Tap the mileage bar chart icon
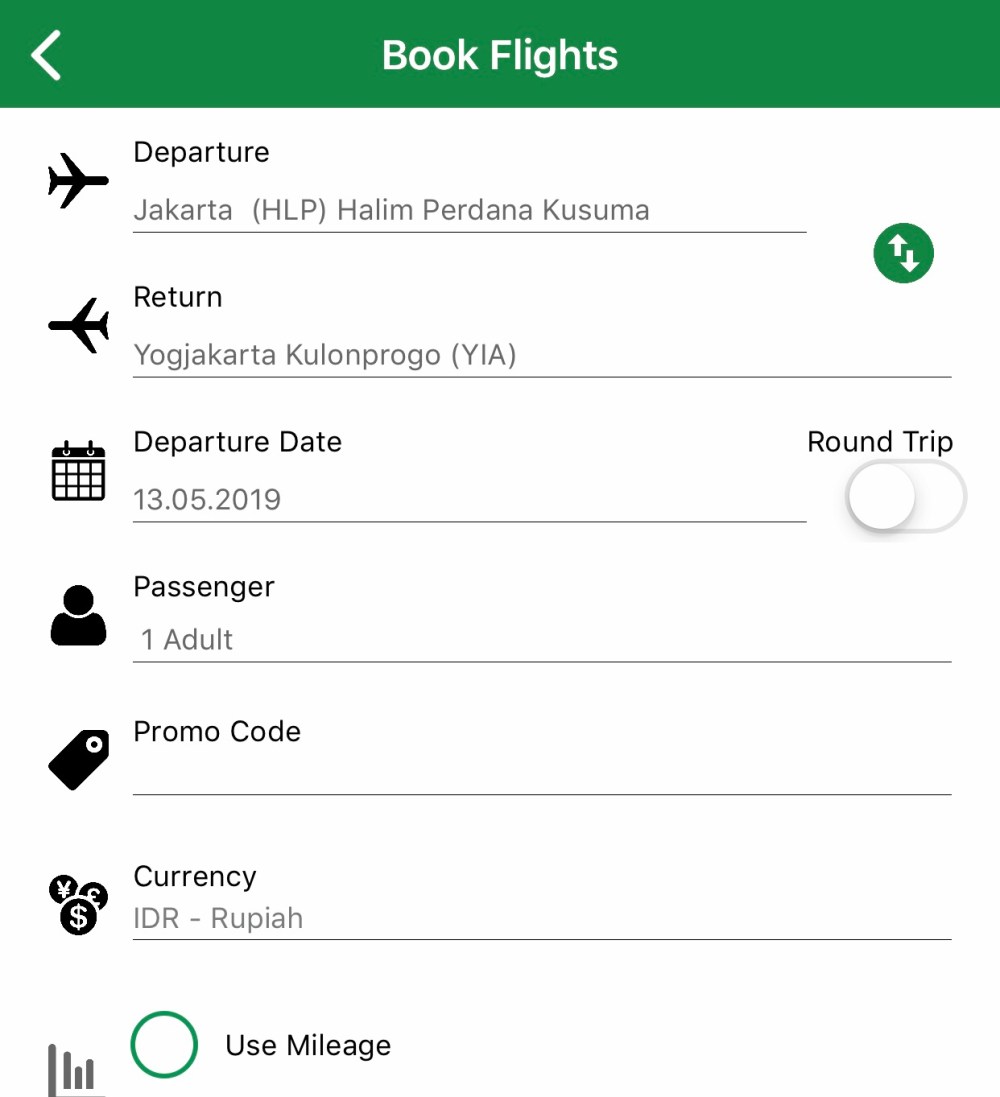 (73, 1070)
